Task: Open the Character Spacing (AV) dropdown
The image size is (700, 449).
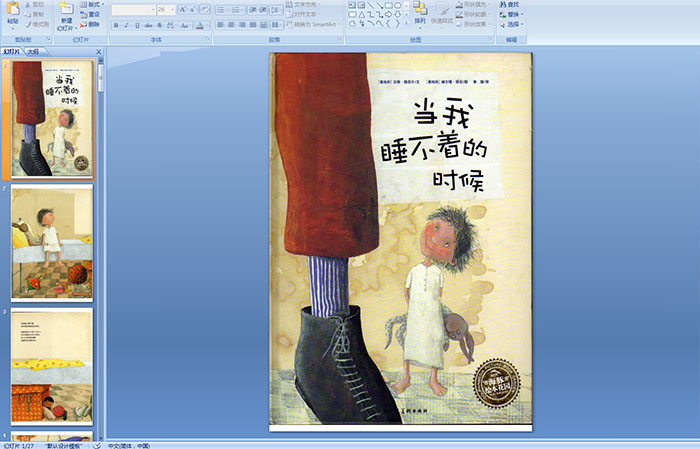Action: [x=171, y=25]
